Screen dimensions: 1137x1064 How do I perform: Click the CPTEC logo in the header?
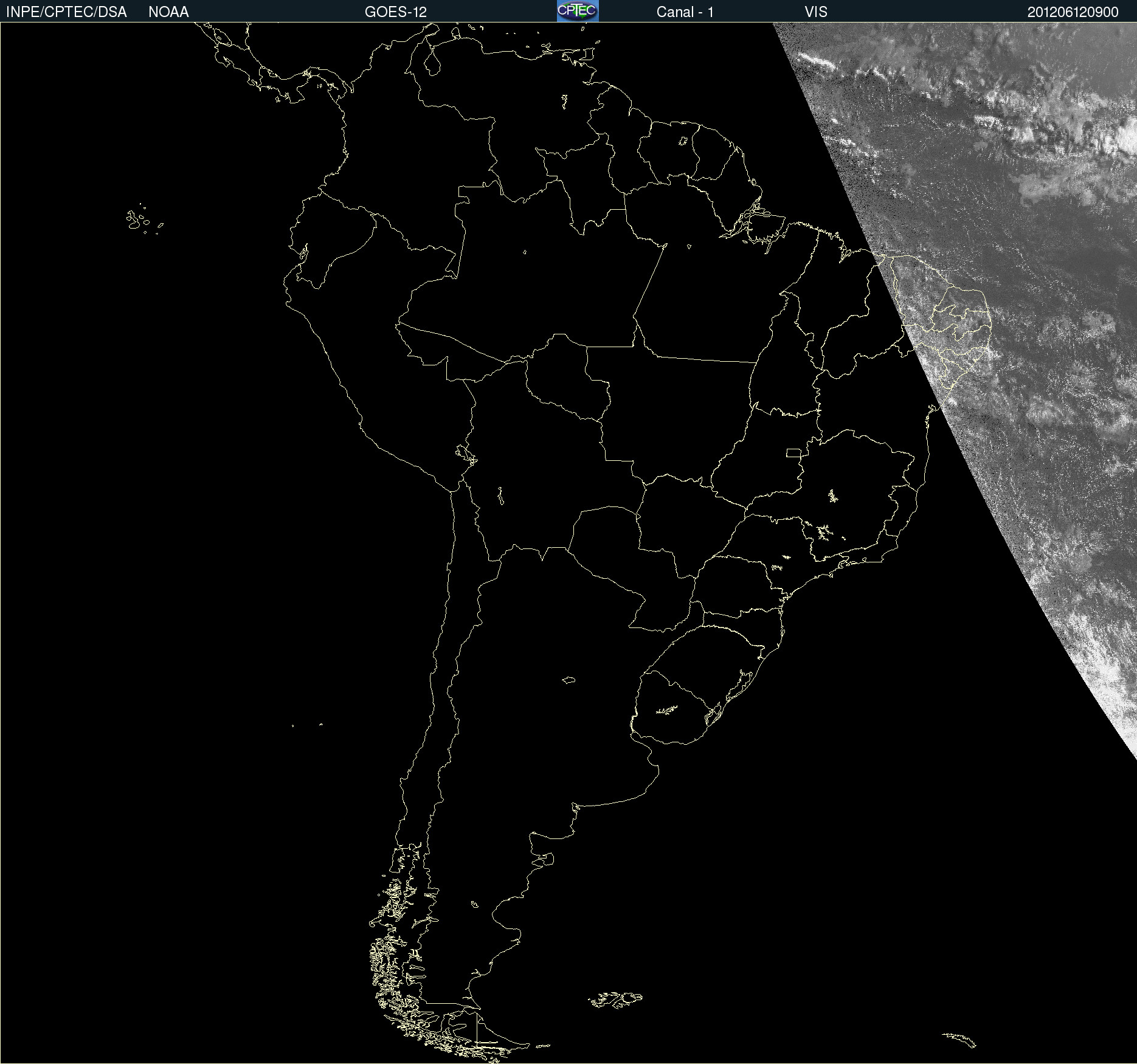578,11
